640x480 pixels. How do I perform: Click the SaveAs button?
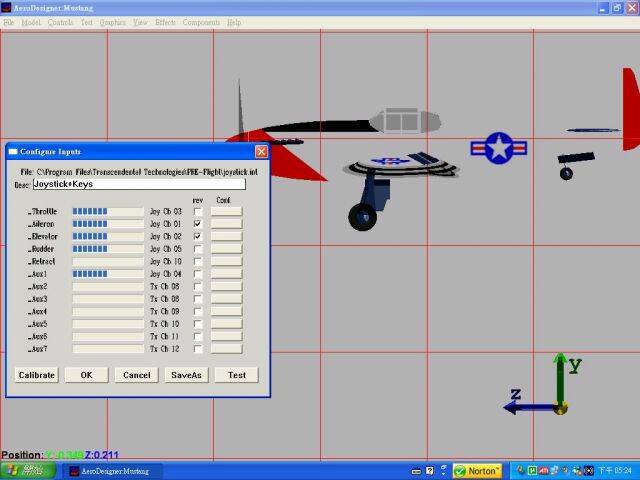click(x=186, y=375)
